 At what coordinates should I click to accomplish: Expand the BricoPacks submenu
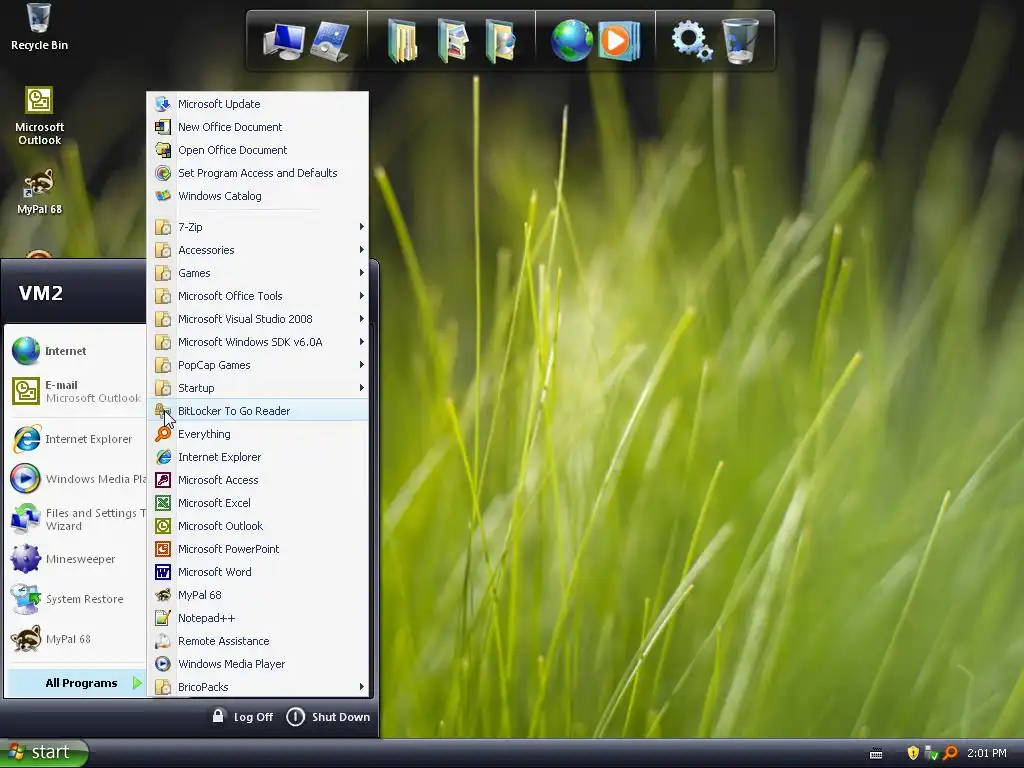(259, 686)
